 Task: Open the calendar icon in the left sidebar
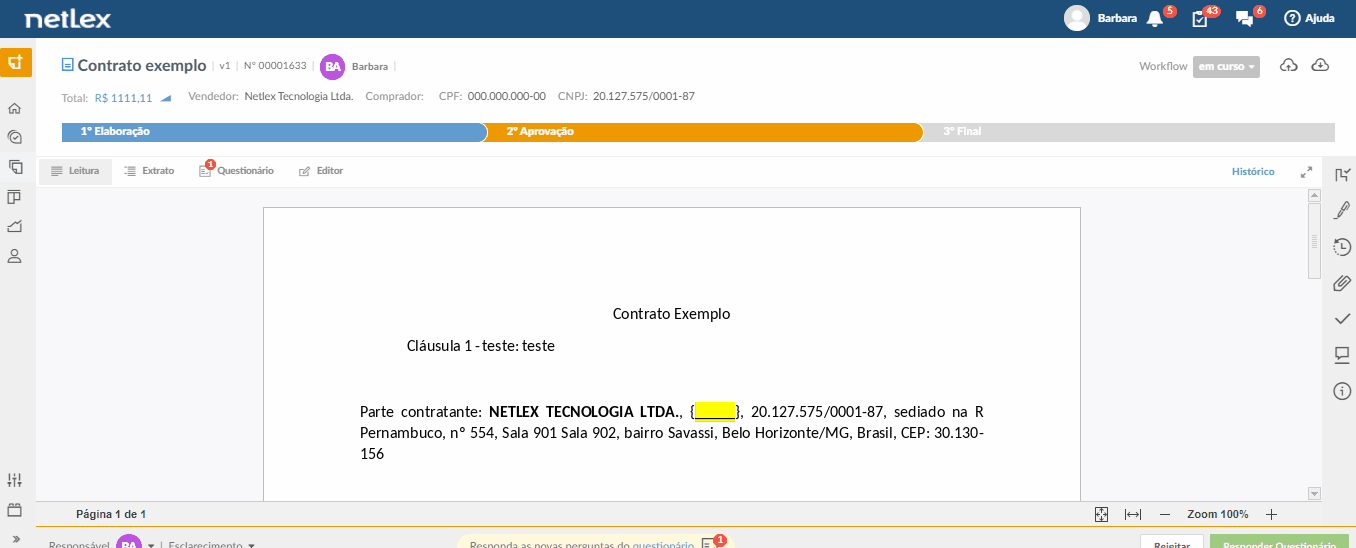click(x=15, y=509)
